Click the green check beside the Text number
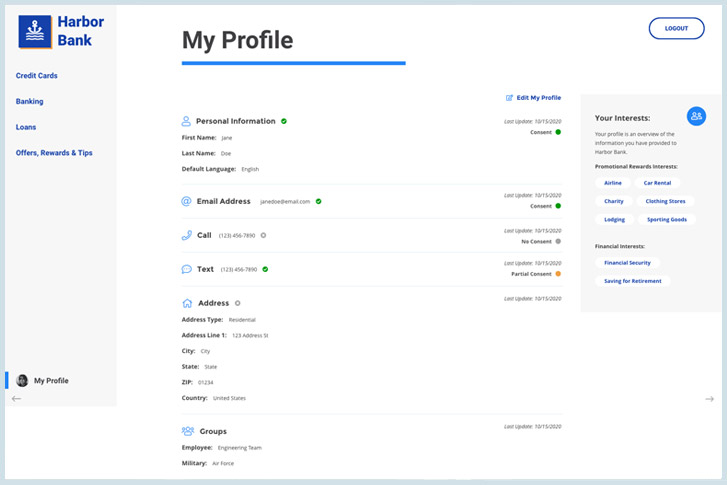Image resolution: width=727 pixels, height=485 pixels. [265, 269]
